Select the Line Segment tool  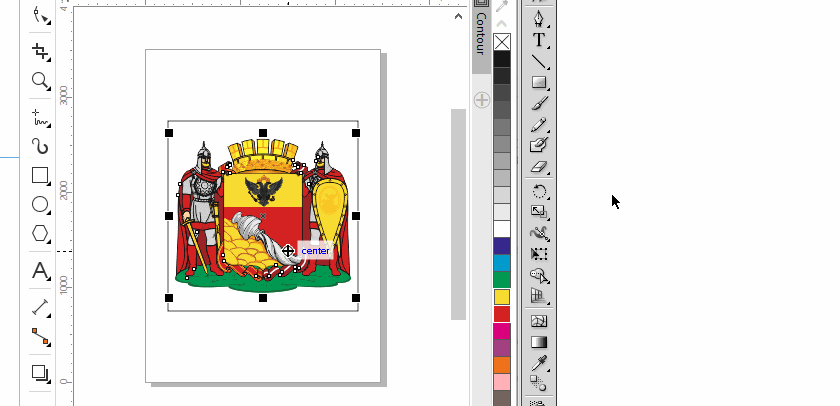coord(539,62)
